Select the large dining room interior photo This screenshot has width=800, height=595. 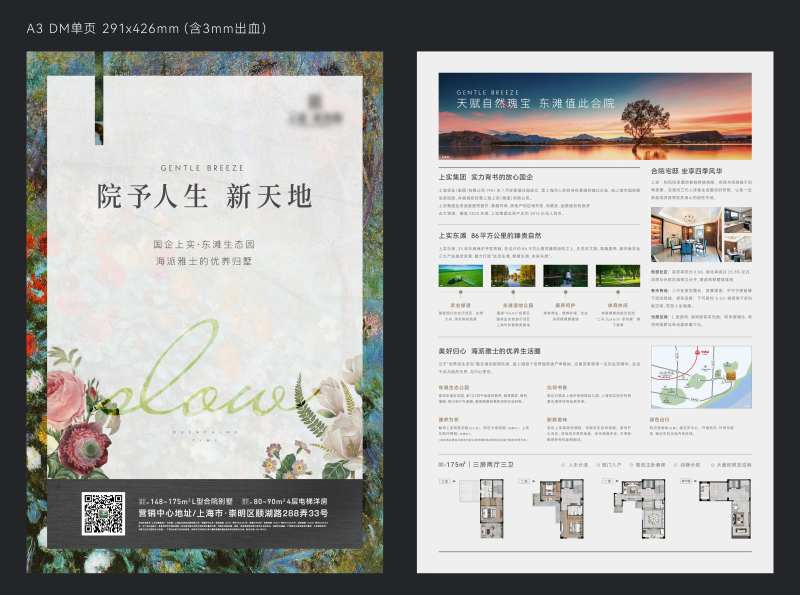[x=686, y=233]
